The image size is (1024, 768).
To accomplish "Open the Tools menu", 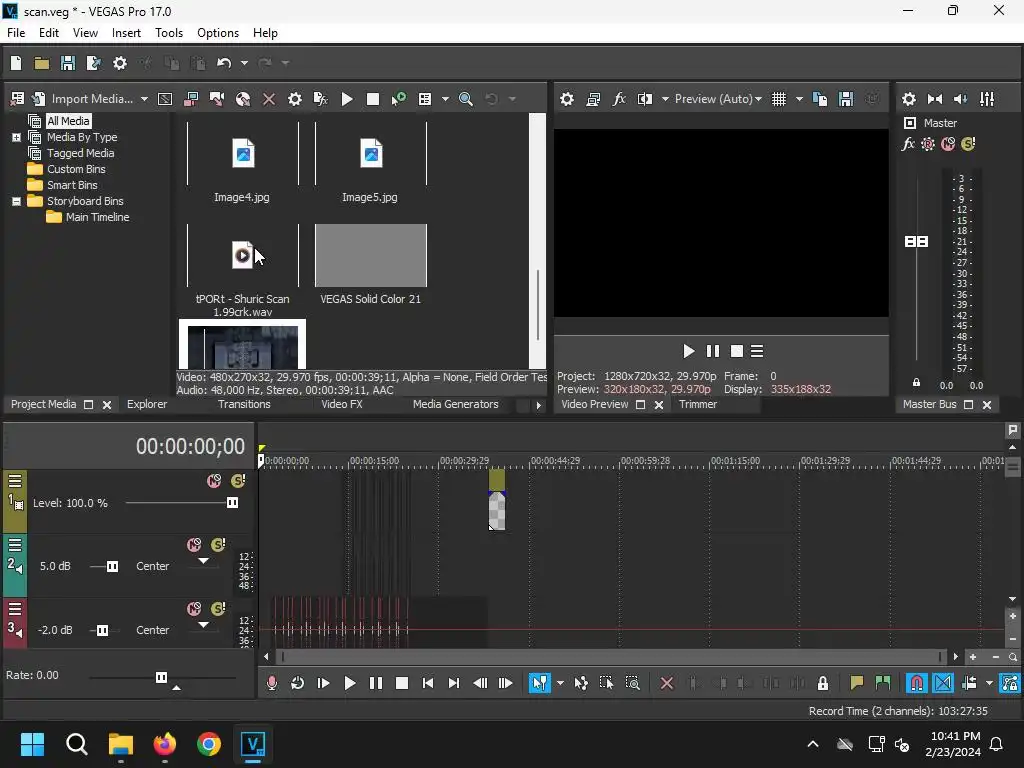I will (x=168, y=33).
